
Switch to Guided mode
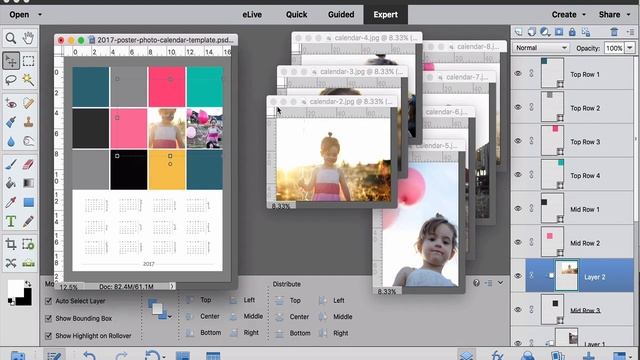click(x=341, y=15)
